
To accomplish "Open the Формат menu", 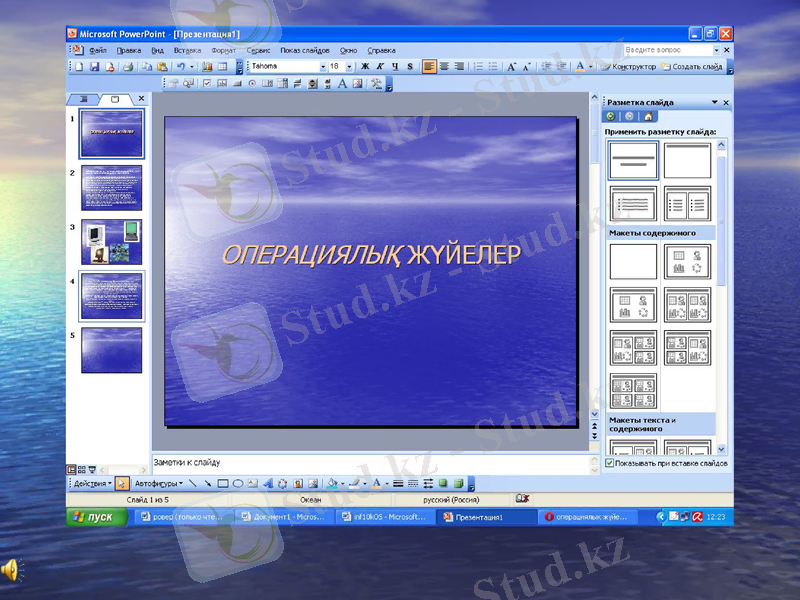I will coord(222,49).
